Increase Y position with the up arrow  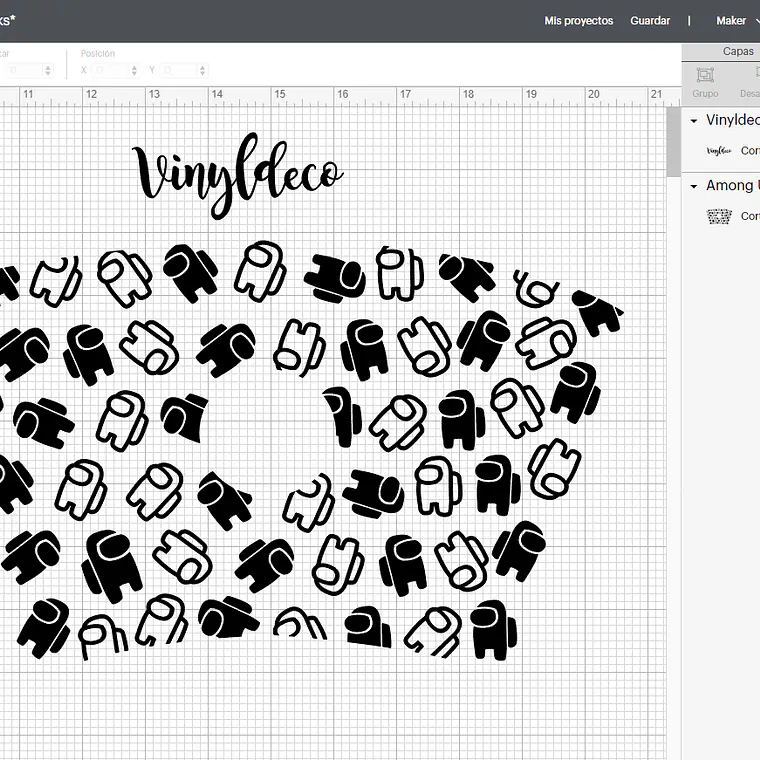(203, 67)
